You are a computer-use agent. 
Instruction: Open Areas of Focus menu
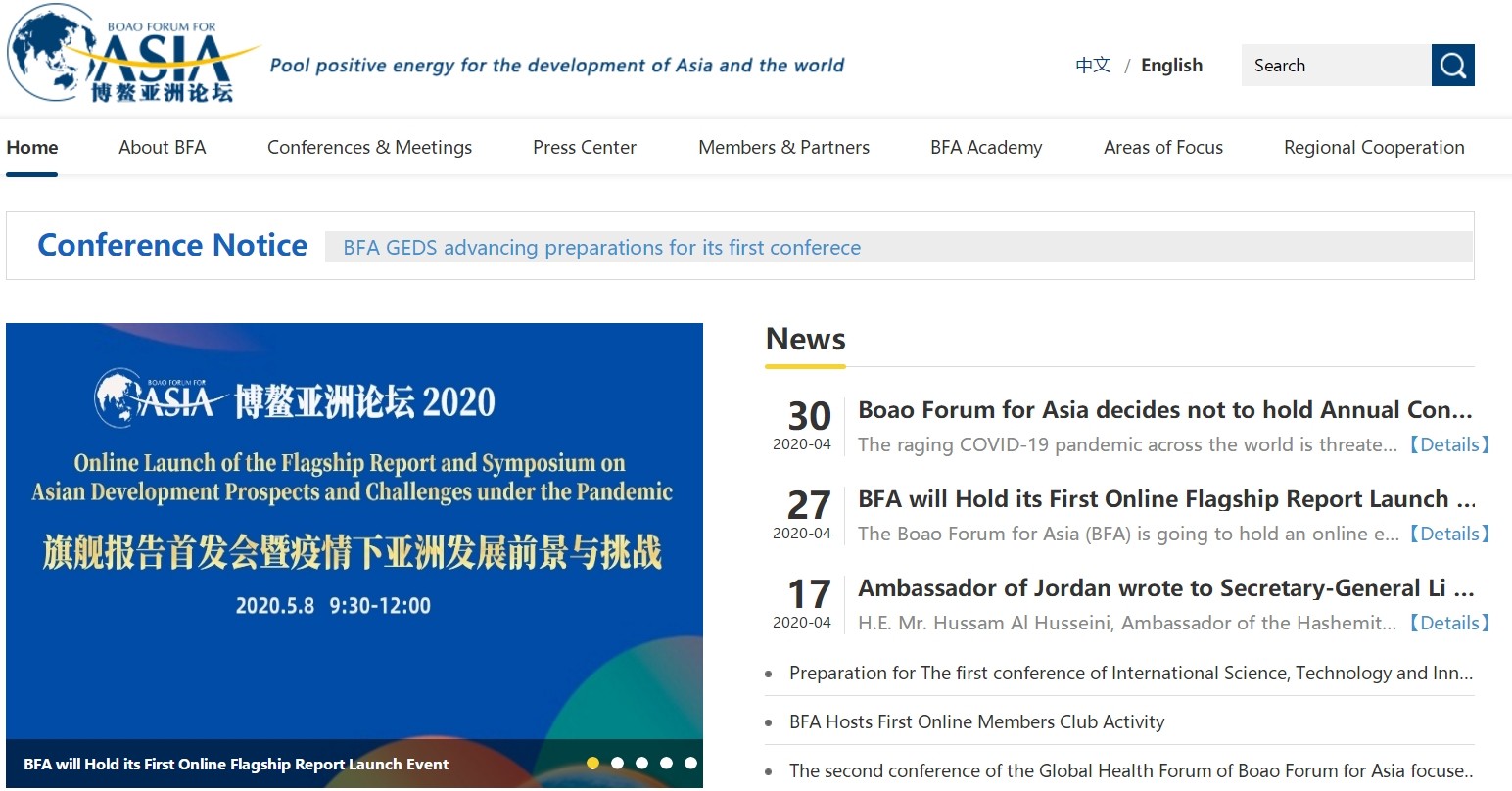[x=1163, y=148]
